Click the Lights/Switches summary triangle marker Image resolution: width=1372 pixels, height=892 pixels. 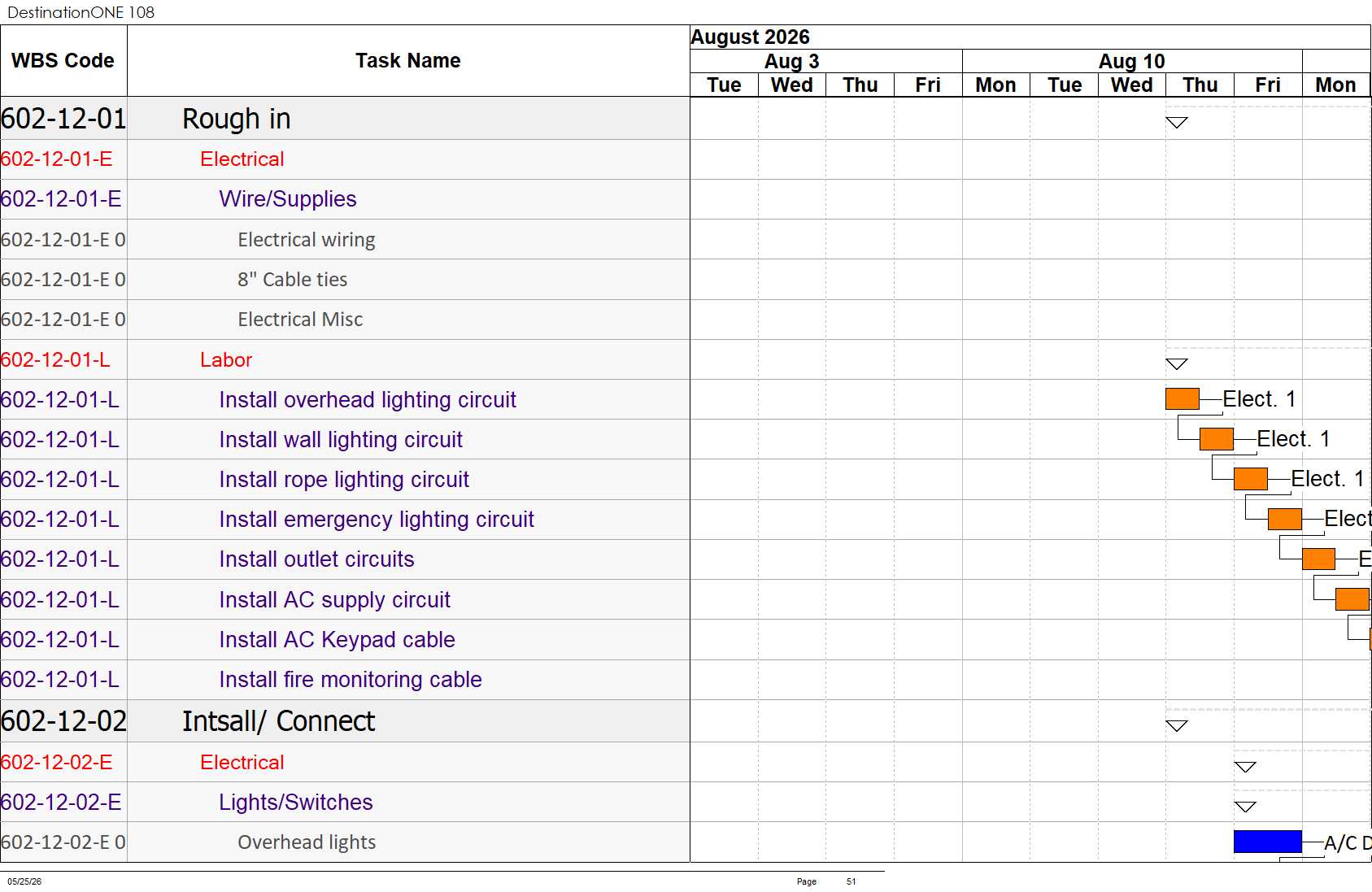1245,807
